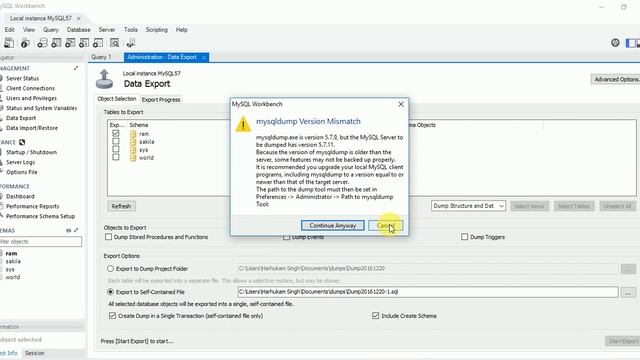The image size is (640, 360).
Task: Click the self-contained file path field
Action: coord(428,292)
